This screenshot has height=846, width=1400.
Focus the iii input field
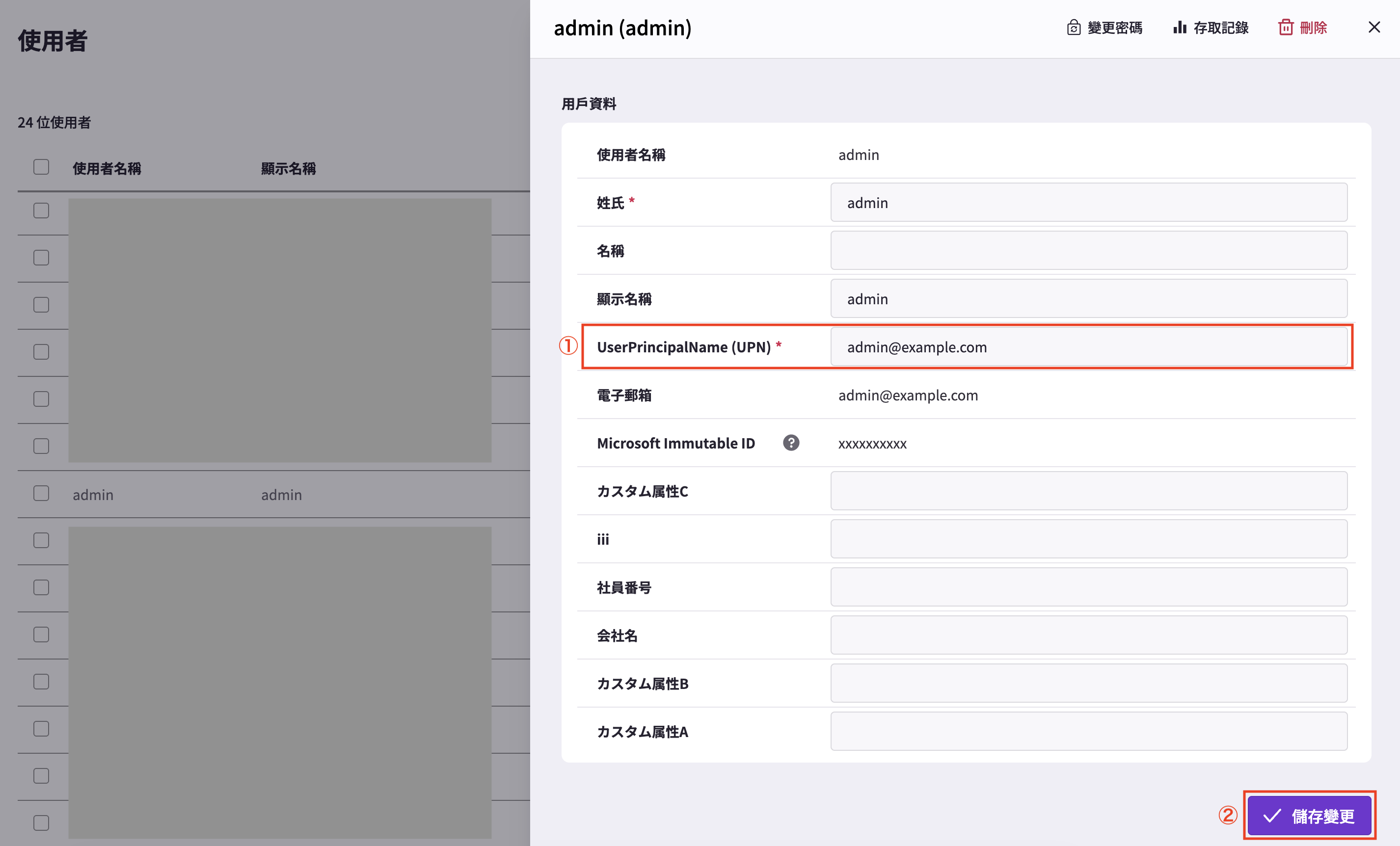pos(1089,539)
